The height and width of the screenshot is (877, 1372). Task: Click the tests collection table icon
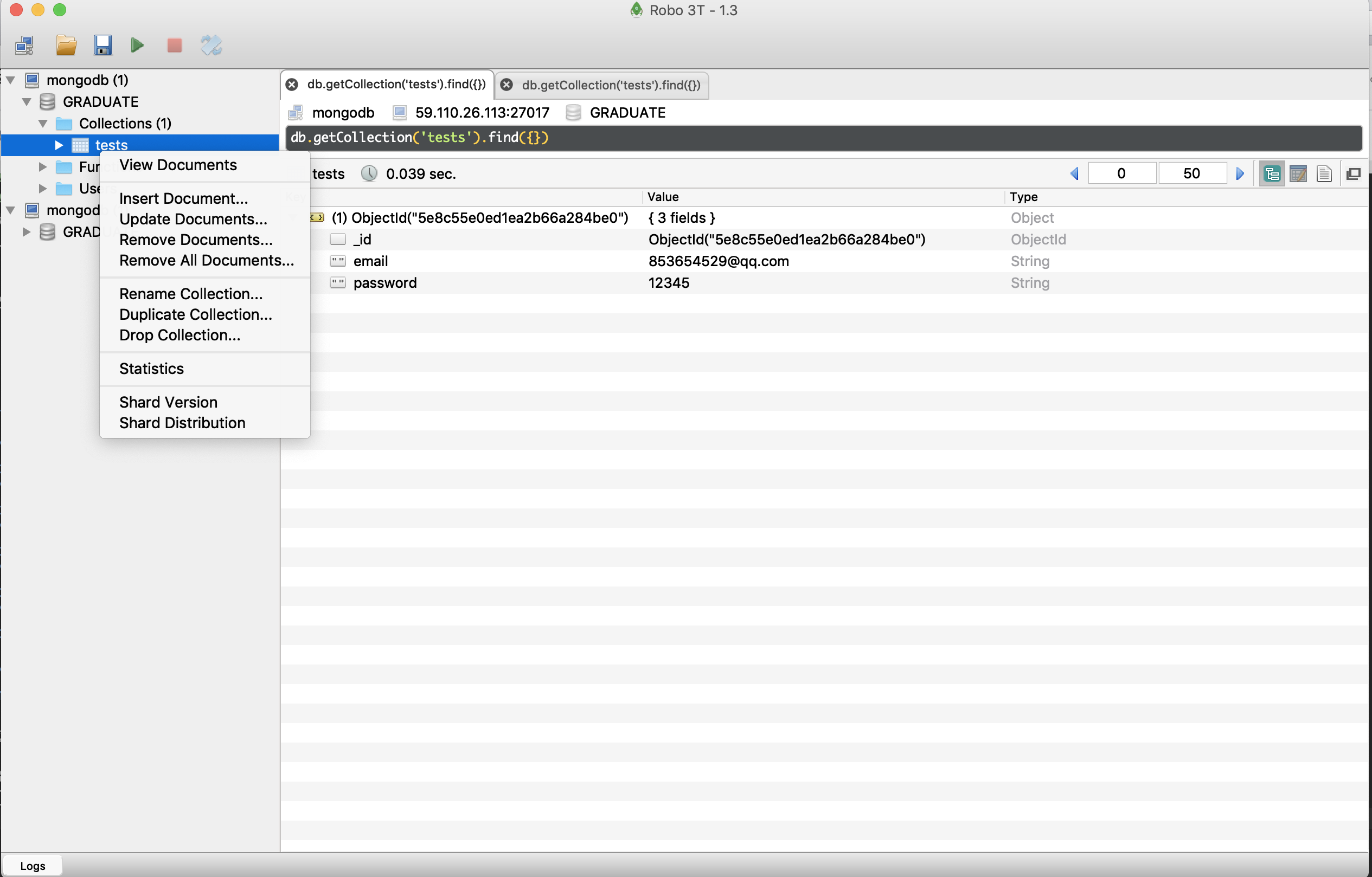(80, 145)
